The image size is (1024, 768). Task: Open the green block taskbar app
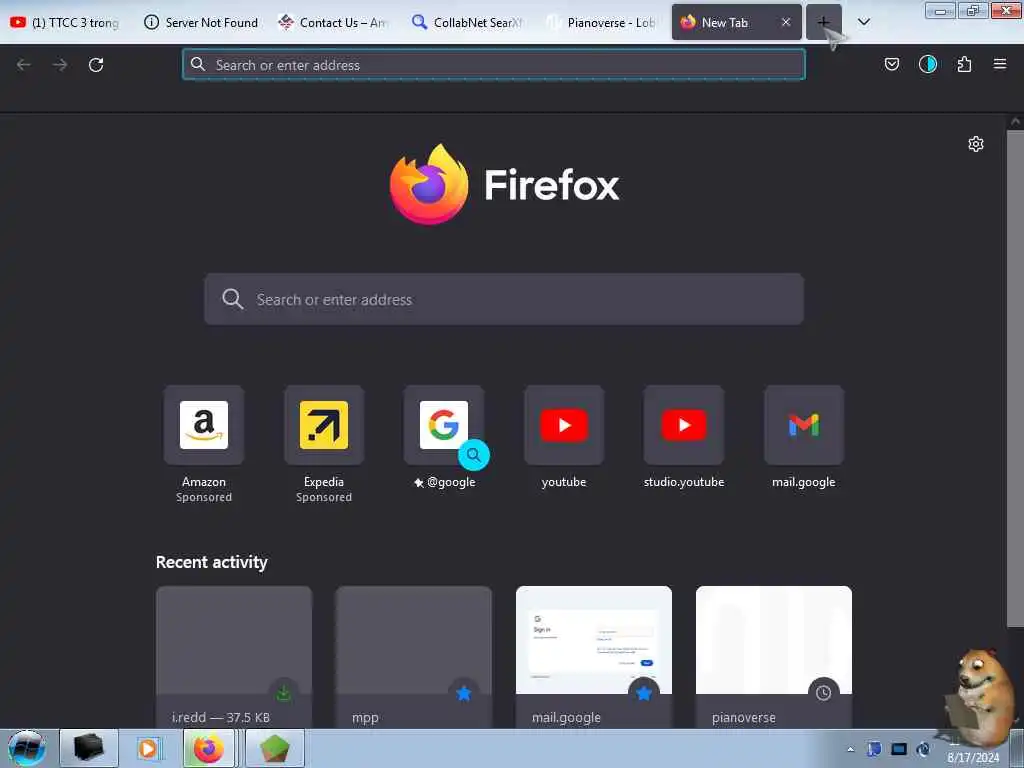(x=274, y=748)
